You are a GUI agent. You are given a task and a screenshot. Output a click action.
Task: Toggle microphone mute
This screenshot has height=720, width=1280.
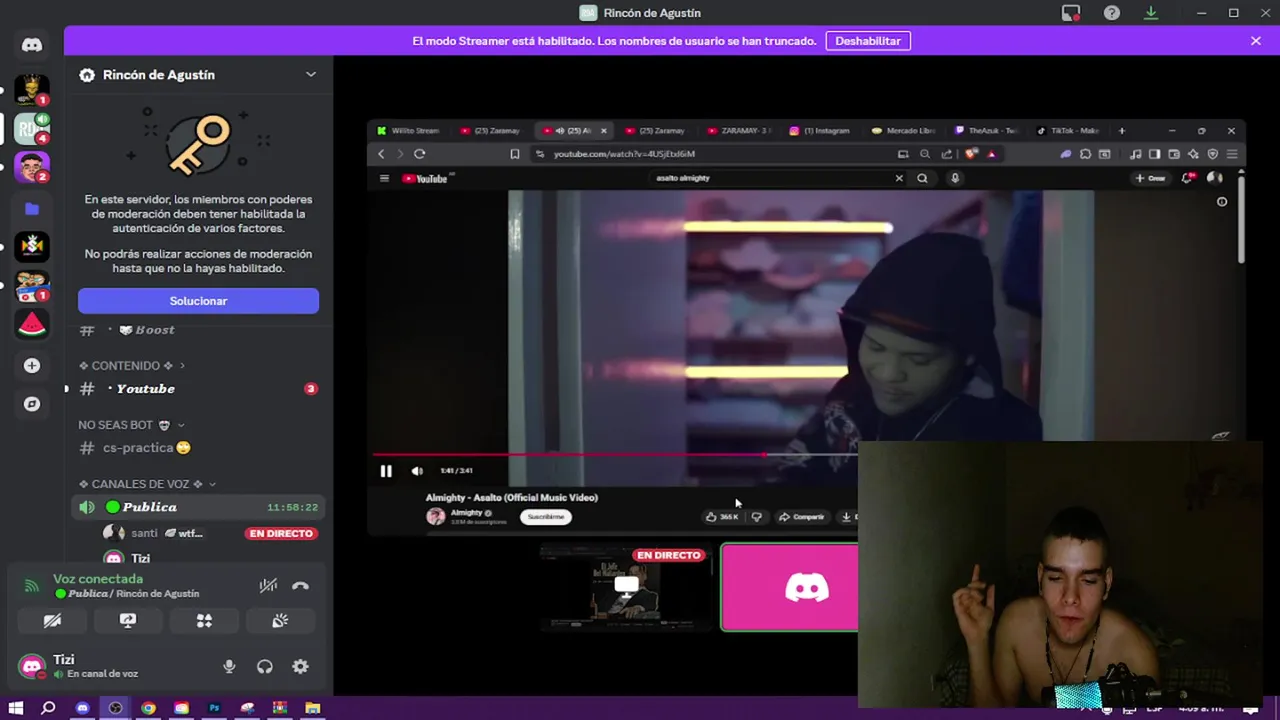[x=229, y=667]
